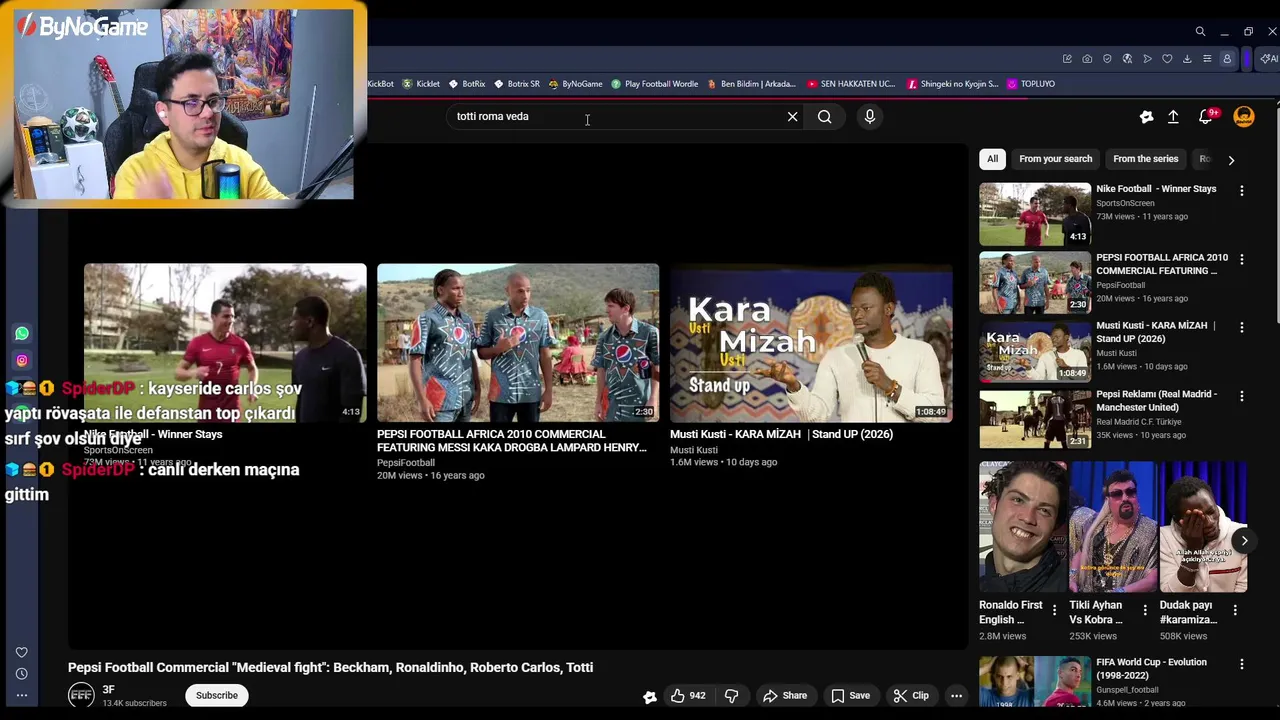Open options for Pepsi Reklamı sidebar video
1280x720 pixels.
1242,396
